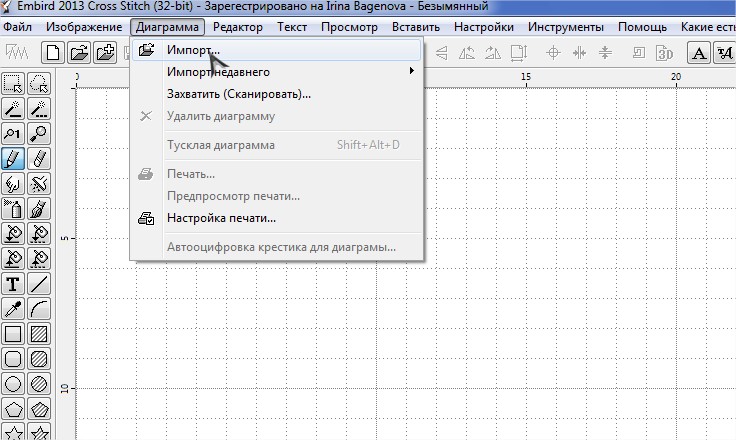Choose the filled circle shape tool
Viewport: 736px width, 440px height.
click(x=40, y=384)
